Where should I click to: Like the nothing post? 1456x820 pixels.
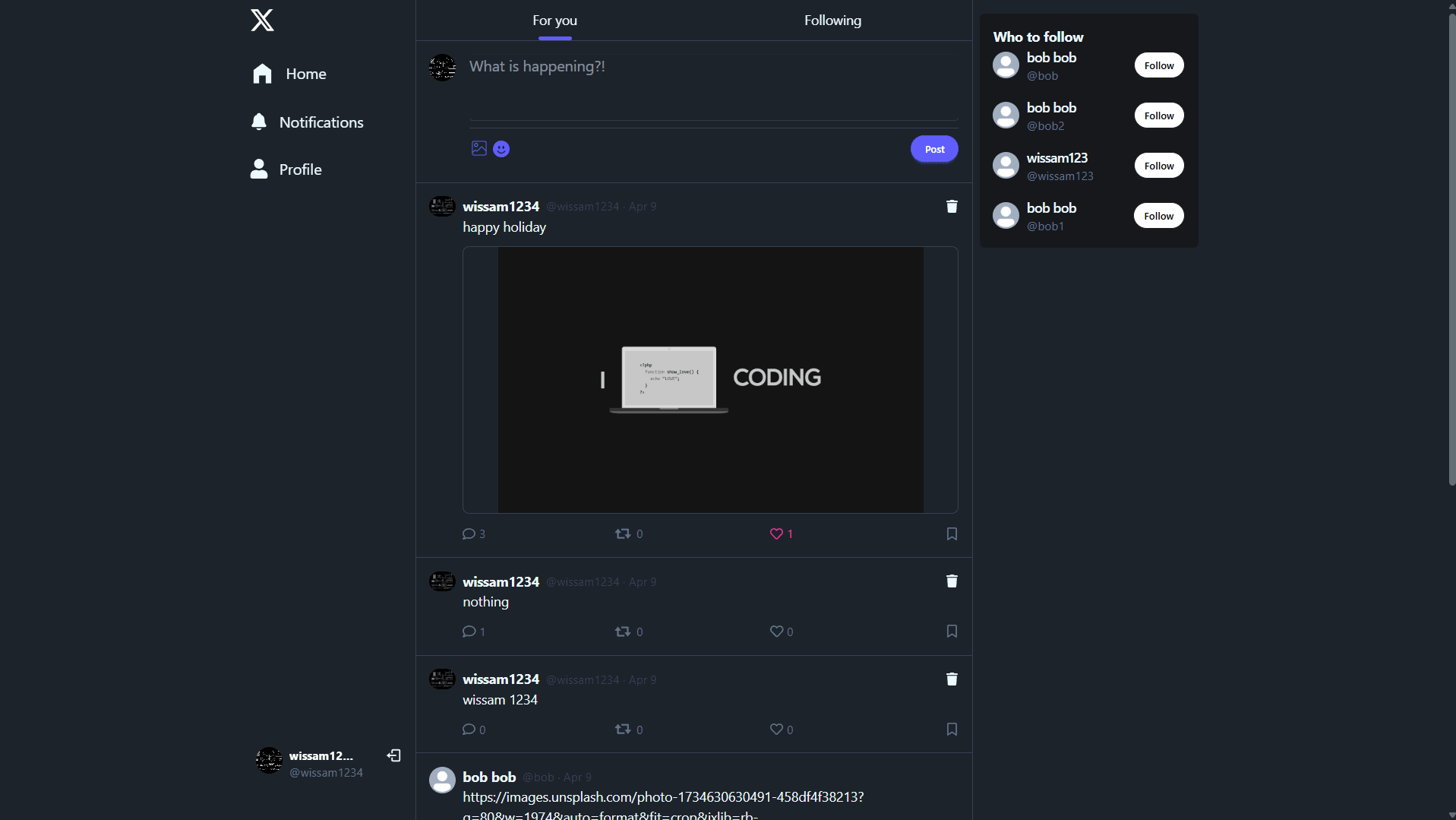[x=782, y=632]
